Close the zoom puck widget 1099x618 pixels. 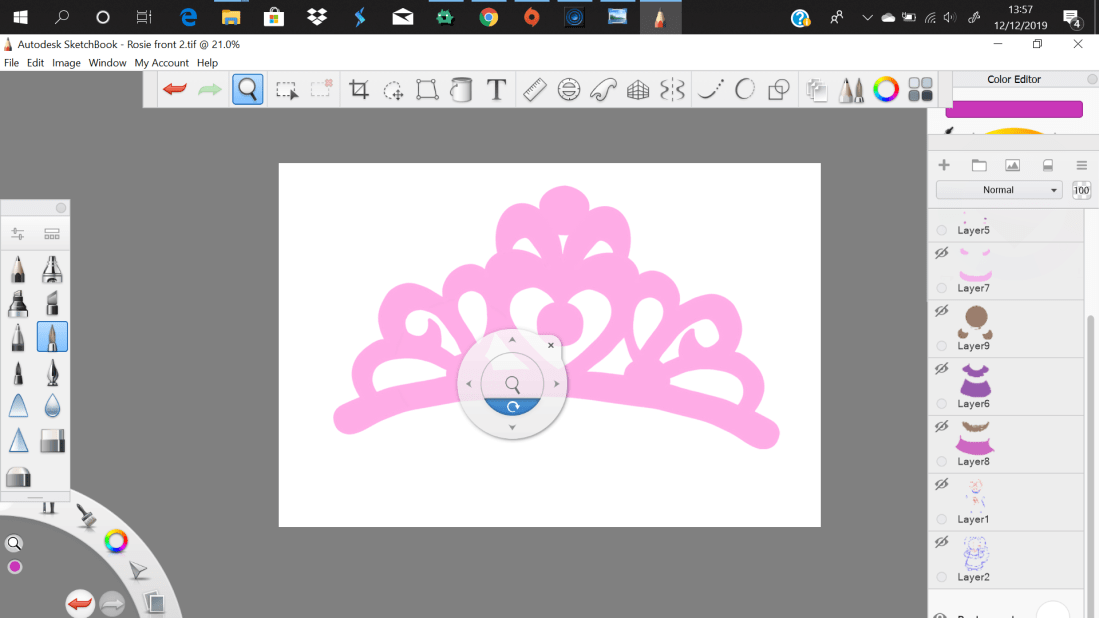(551, 345)
